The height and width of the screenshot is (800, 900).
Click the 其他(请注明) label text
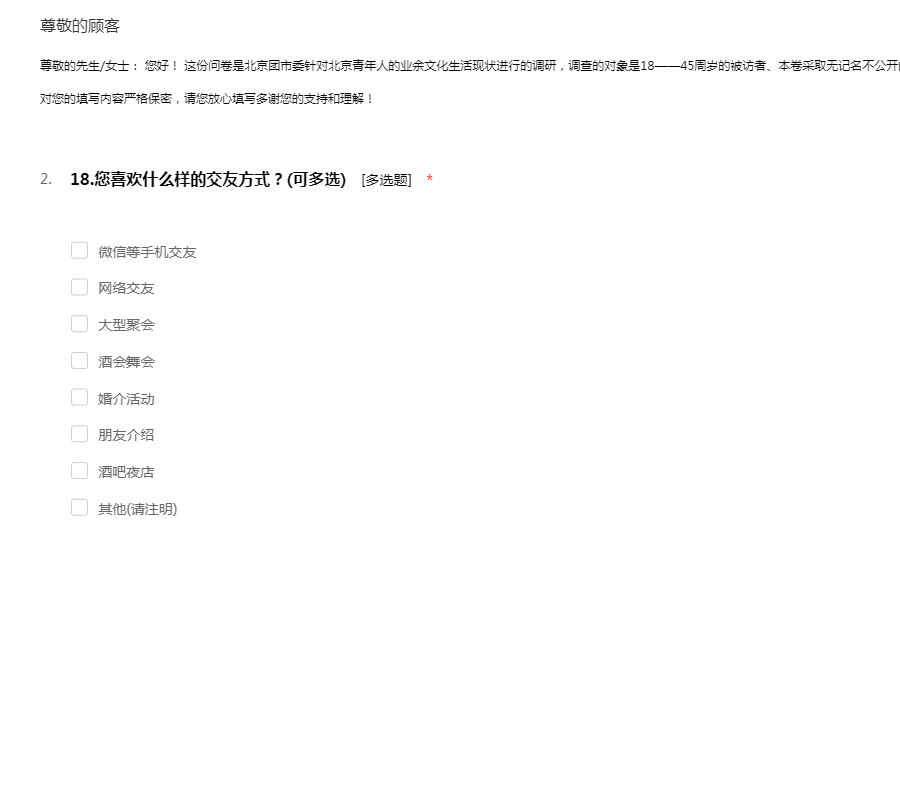tap(137, 509)
